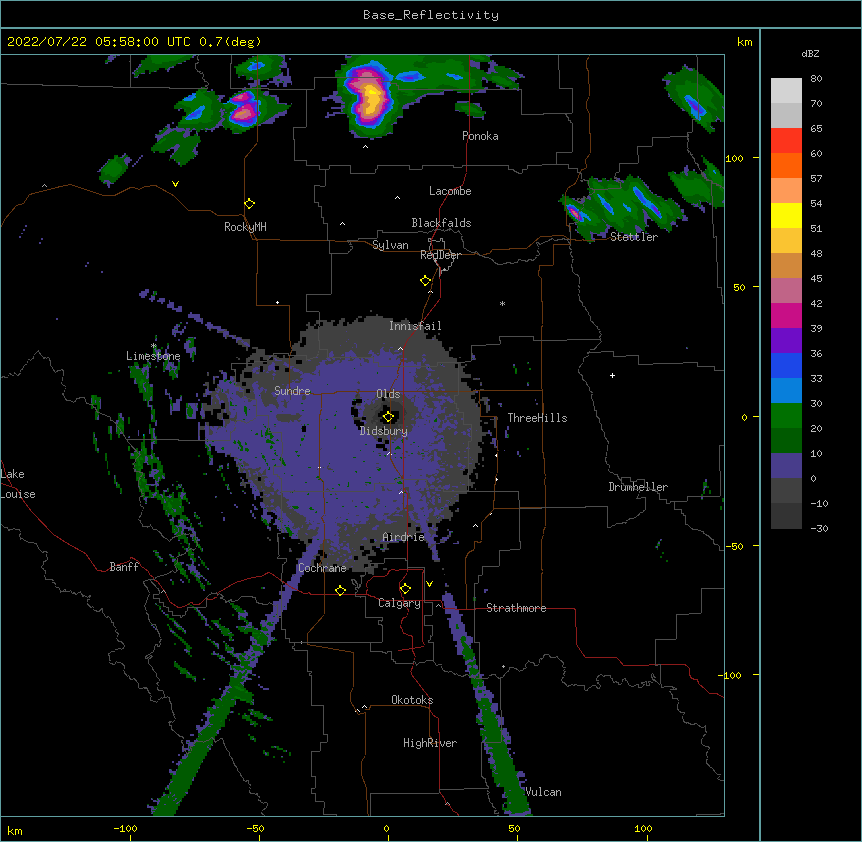Click the Limestone label

click(x=153, y=356)
